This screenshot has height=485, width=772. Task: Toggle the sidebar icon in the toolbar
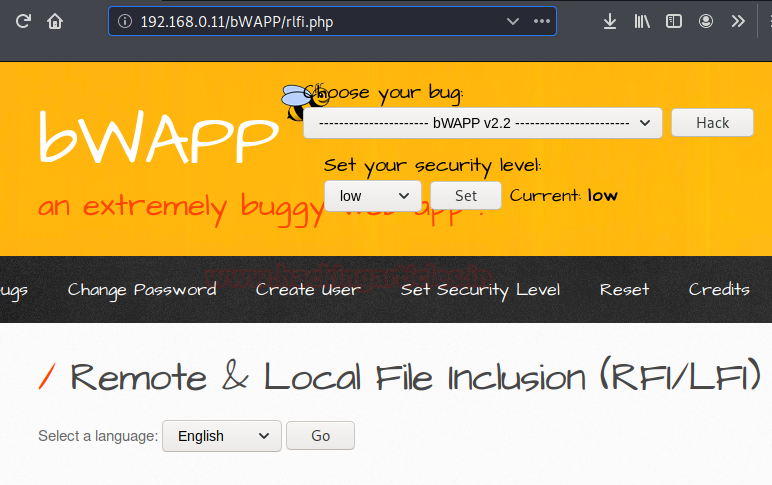pyautogui.click(x=674, y=21)
